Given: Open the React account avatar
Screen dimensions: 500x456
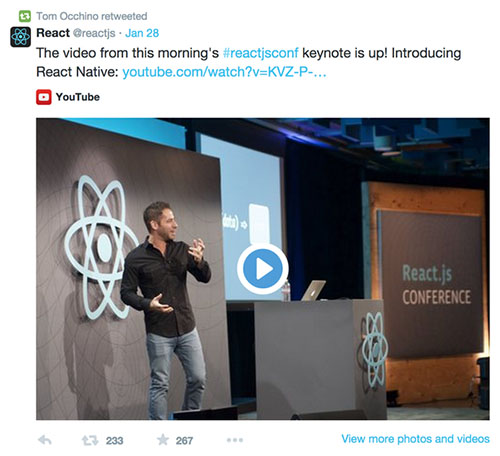Looking at the screenshot, I should coord(20,37).
